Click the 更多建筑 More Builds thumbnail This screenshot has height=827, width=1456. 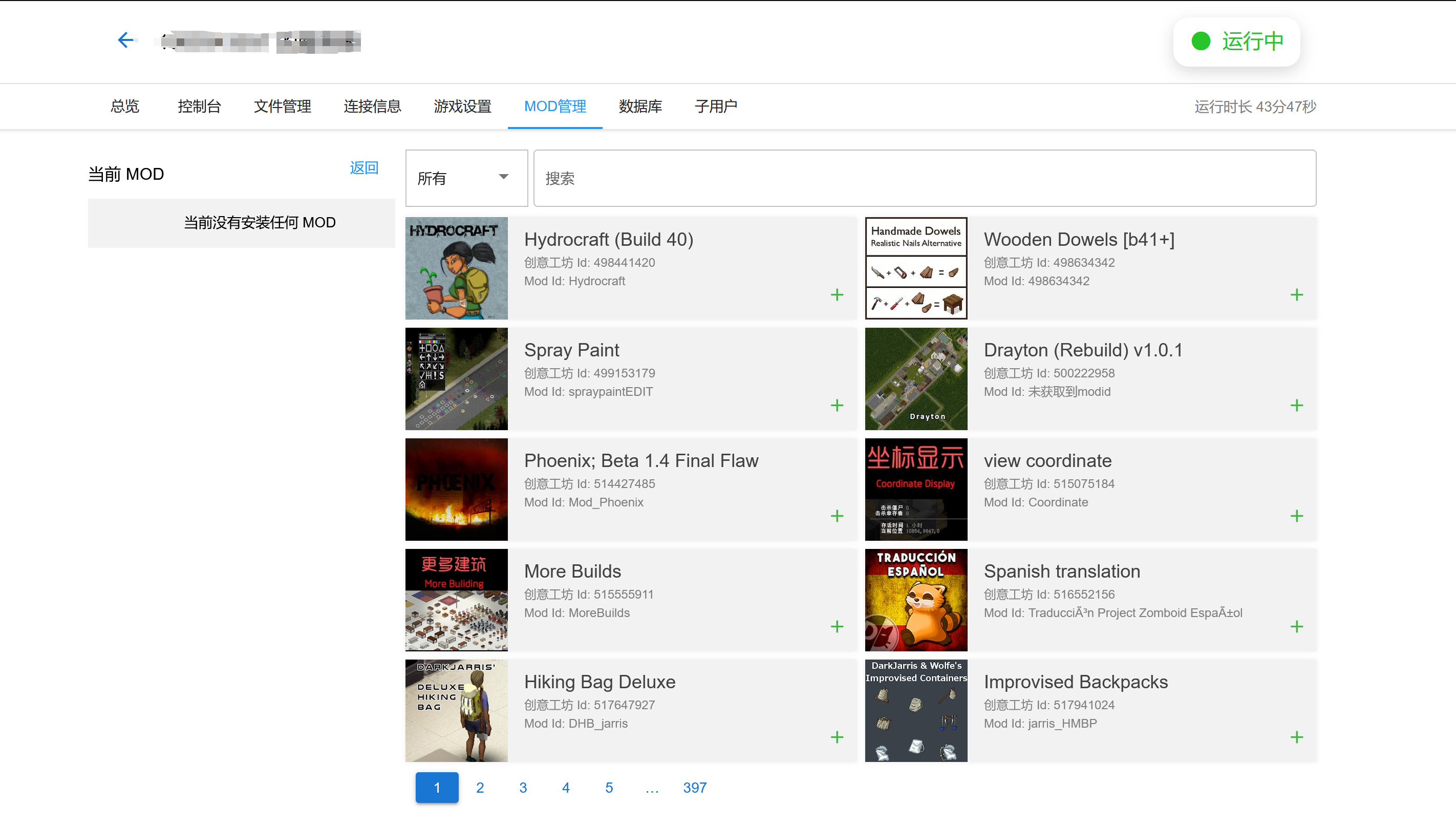457,600
